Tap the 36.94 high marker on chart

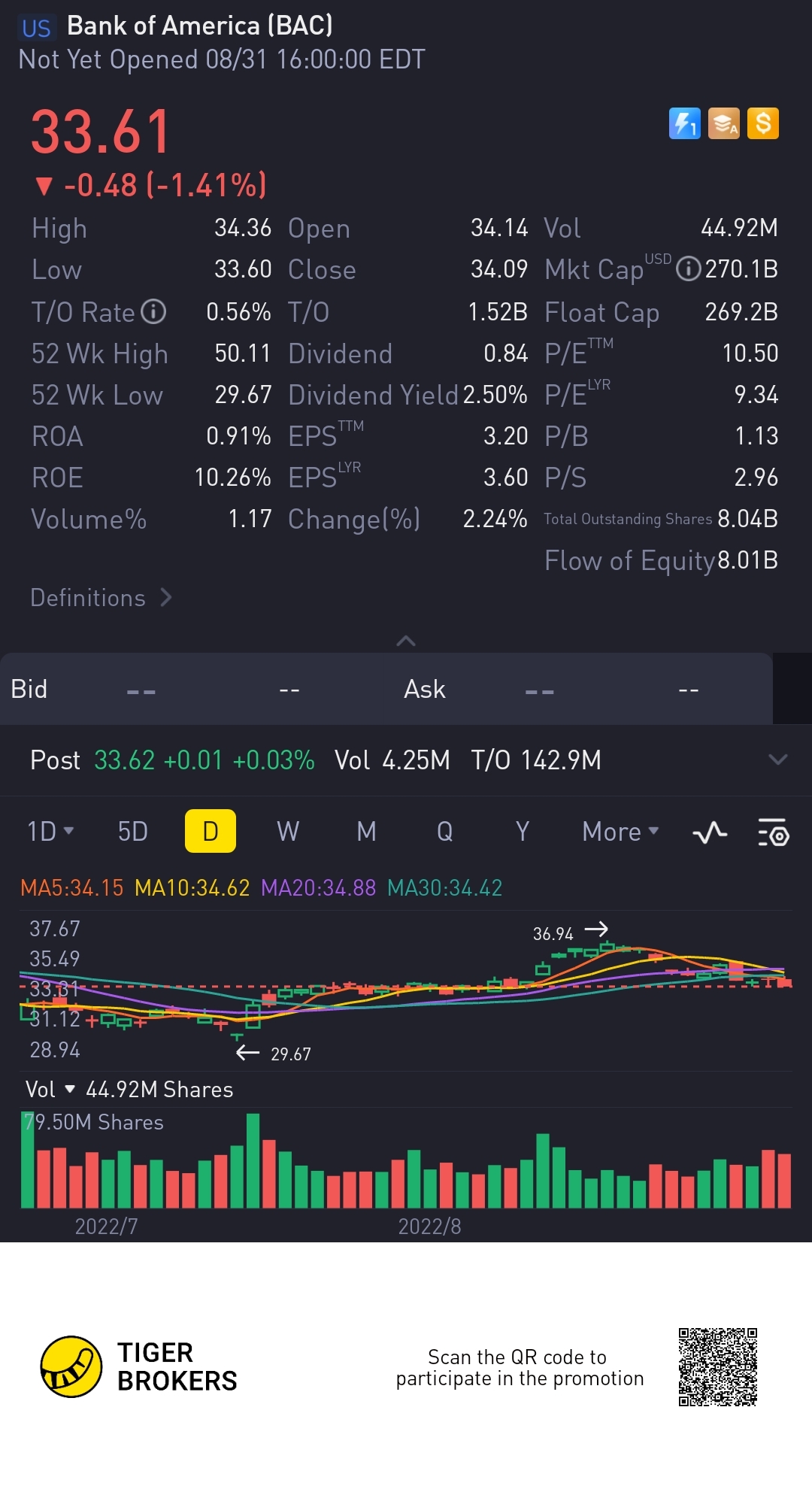553,934
